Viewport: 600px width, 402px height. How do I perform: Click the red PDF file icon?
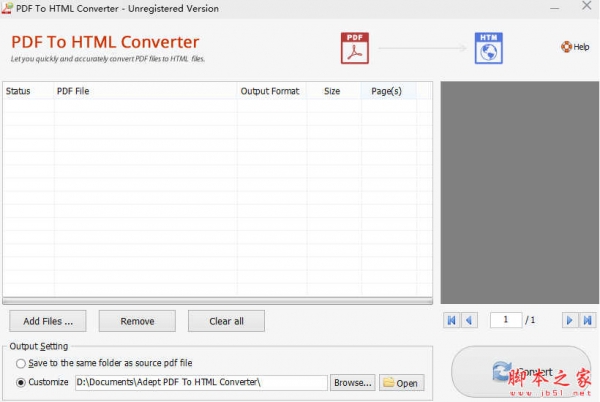355,48
